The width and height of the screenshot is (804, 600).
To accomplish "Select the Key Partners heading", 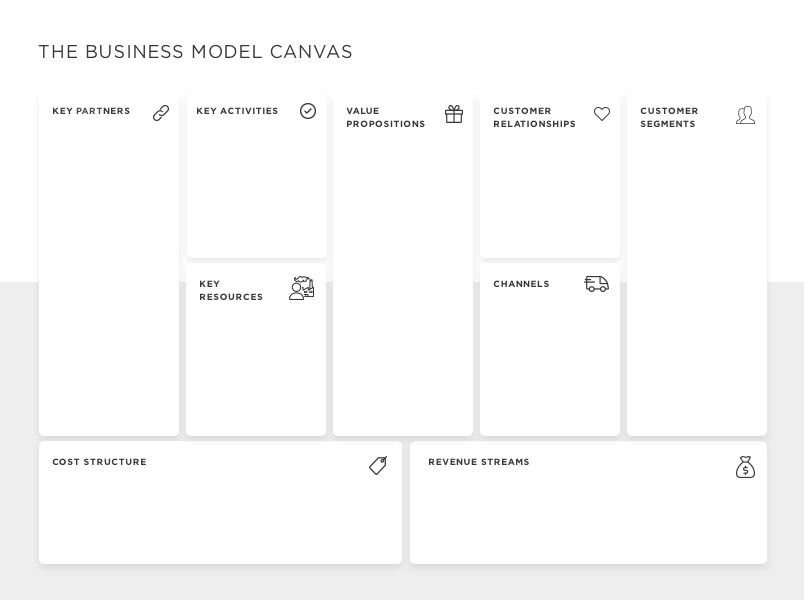I will 91,111.
